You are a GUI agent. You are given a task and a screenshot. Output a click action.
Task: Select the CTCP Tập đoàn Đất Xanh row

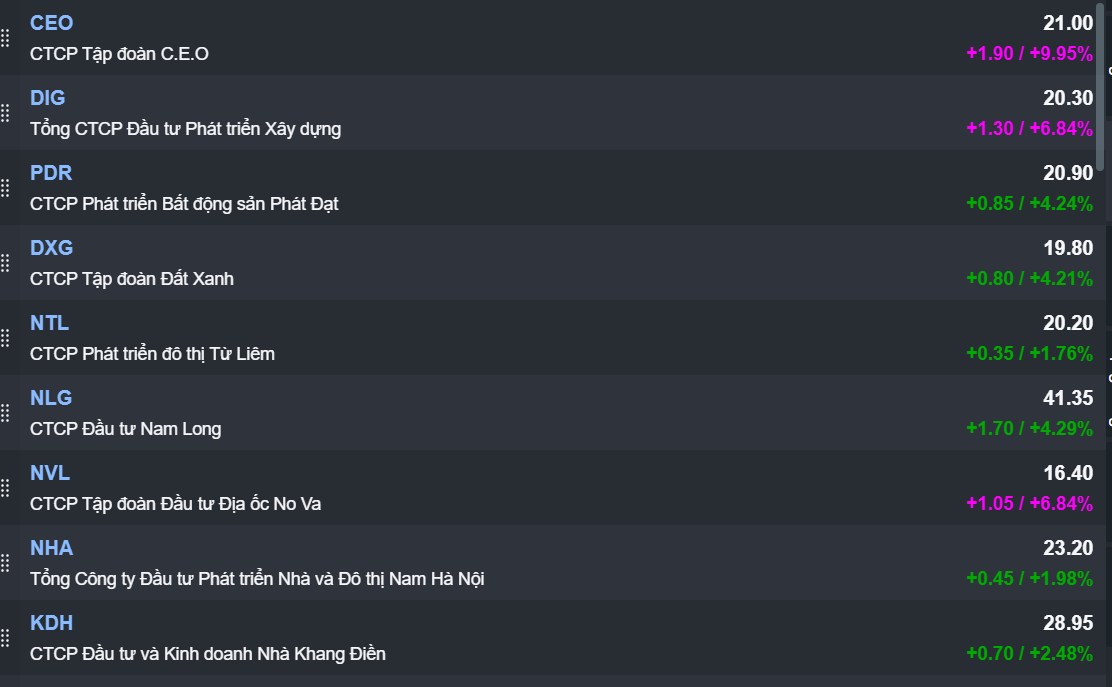pyautogui.click(x=132, y=279)
